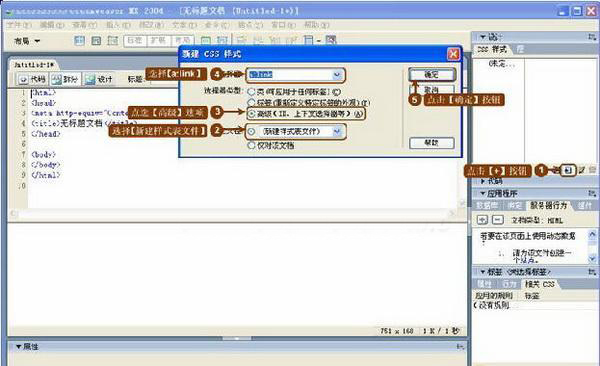Click the insert Div tag icon
Viewport: 600px width, 366px height.
coord(96,40)
